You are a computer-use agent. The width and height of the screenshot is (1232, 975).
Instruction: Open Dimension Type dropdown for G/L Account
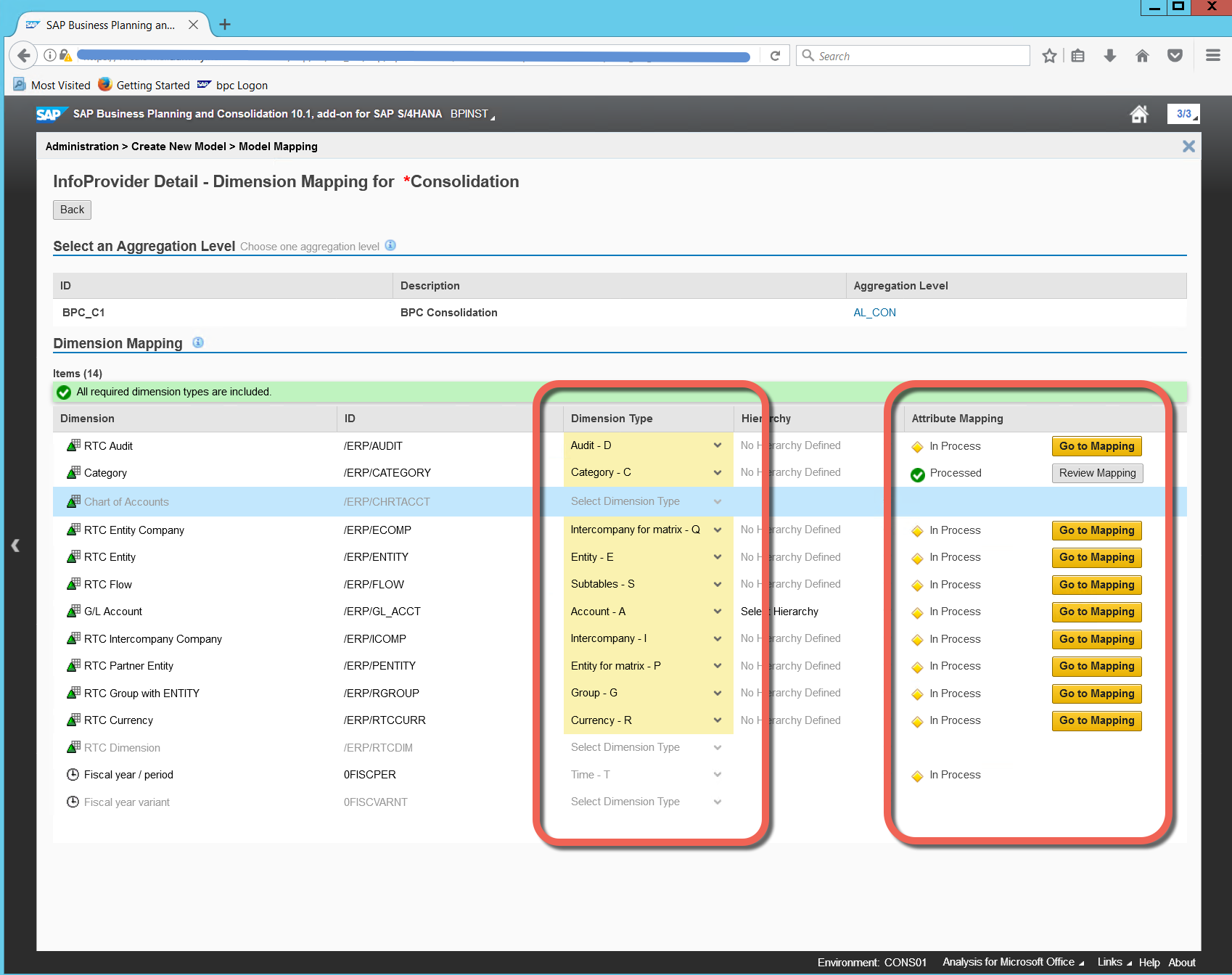pos(717,612)
